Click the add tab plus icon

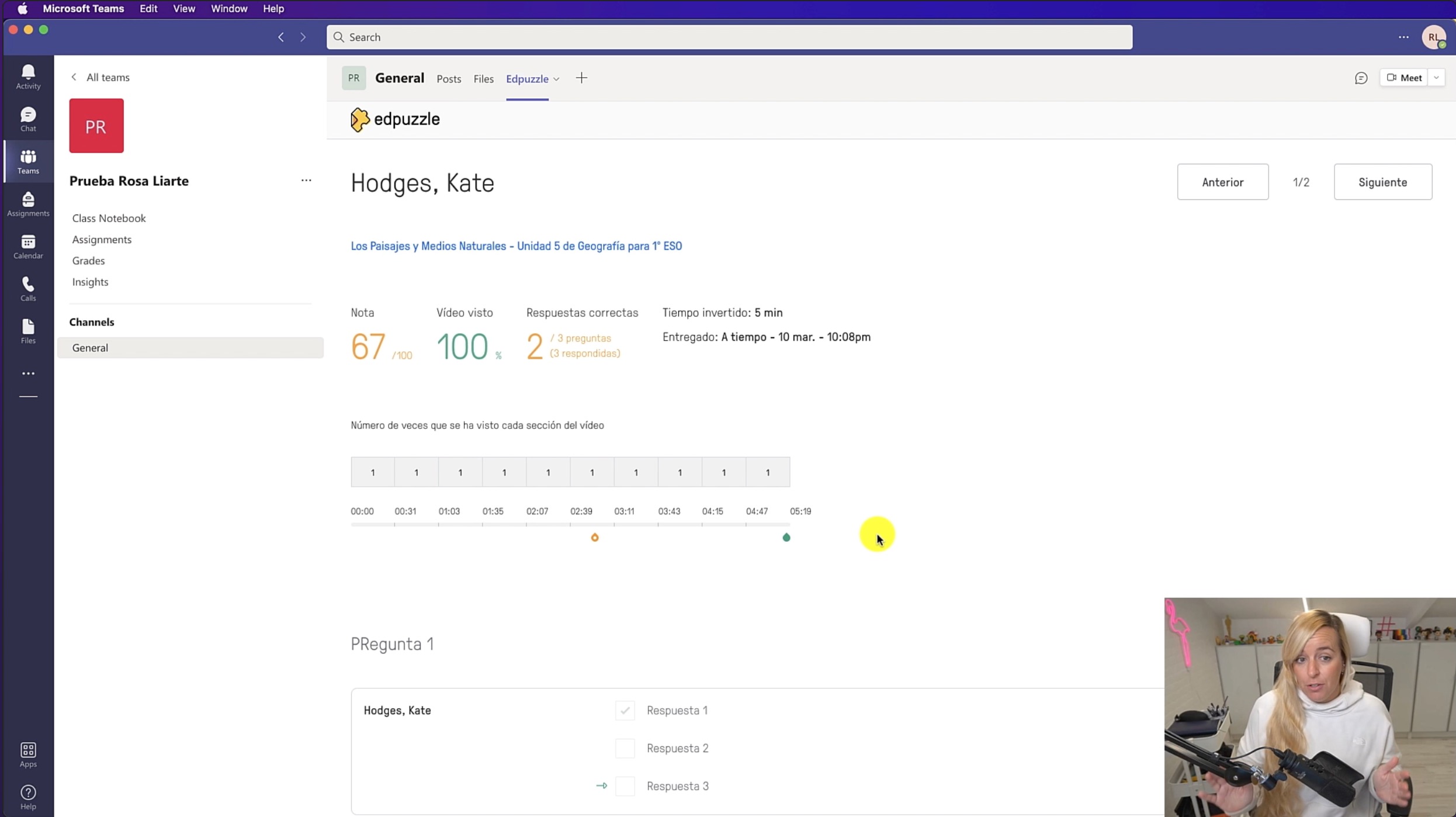581,78
